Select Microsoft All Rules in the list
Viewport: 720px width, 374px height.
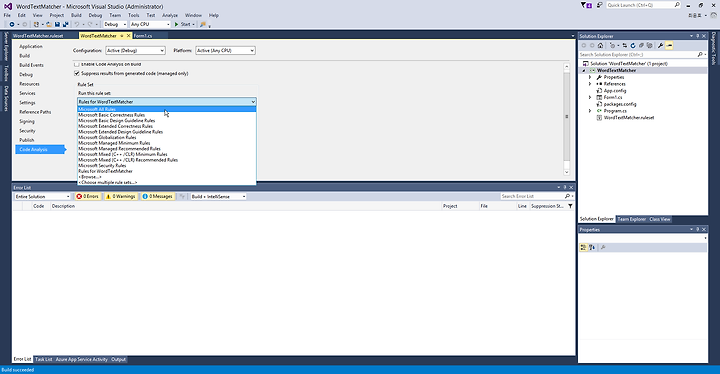167,109
